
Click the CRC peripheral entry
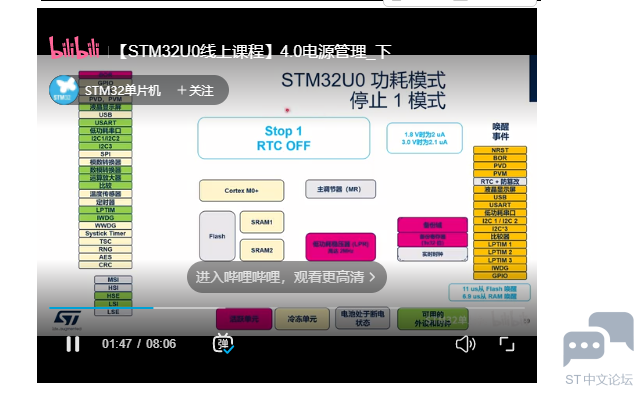click(105, 265)
